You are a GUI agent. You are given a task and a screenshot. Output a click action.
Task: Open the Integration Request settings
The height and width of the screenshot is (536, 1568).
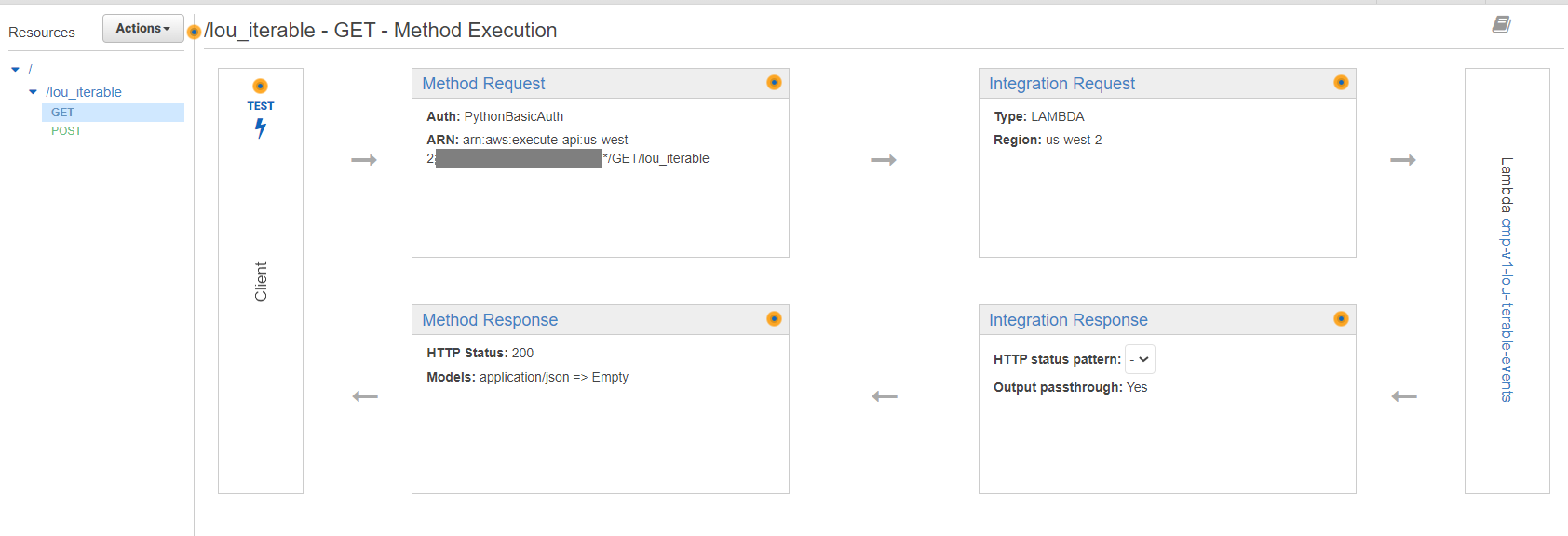(1061, 84)
